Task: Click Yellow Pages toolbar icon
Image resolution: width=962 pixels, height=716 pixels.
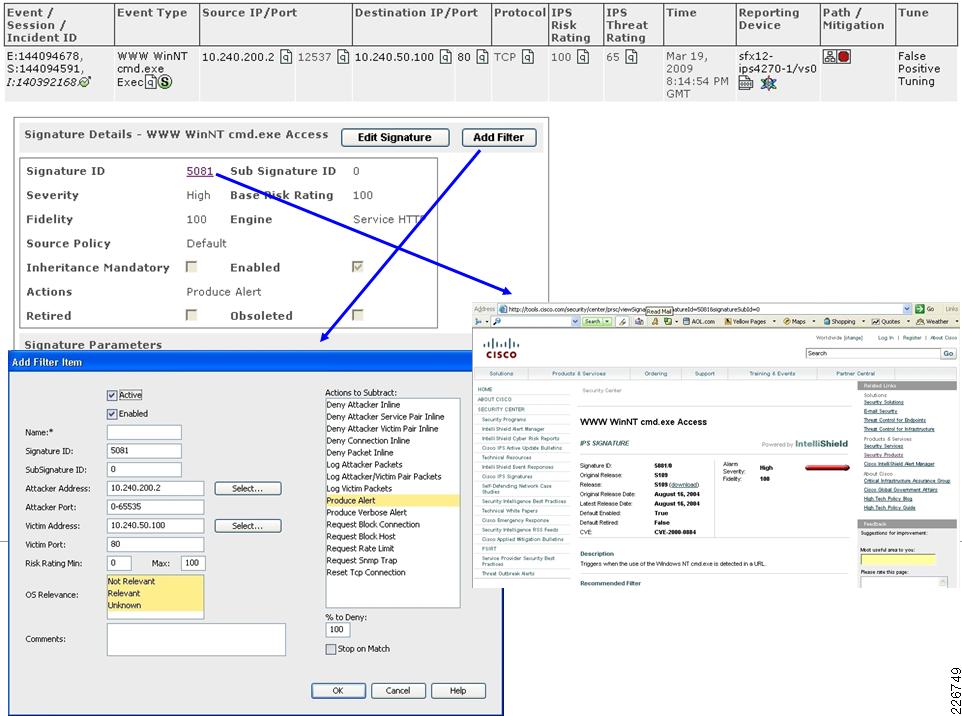Action: tap(728, 321)
